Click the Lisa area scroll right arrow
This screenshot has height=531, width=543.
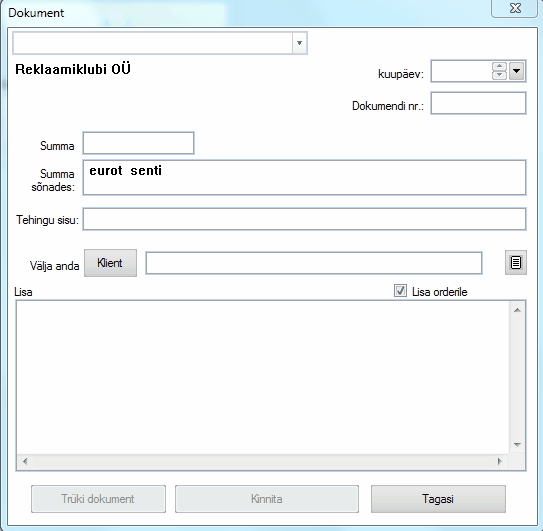click(x=499, y=461)
